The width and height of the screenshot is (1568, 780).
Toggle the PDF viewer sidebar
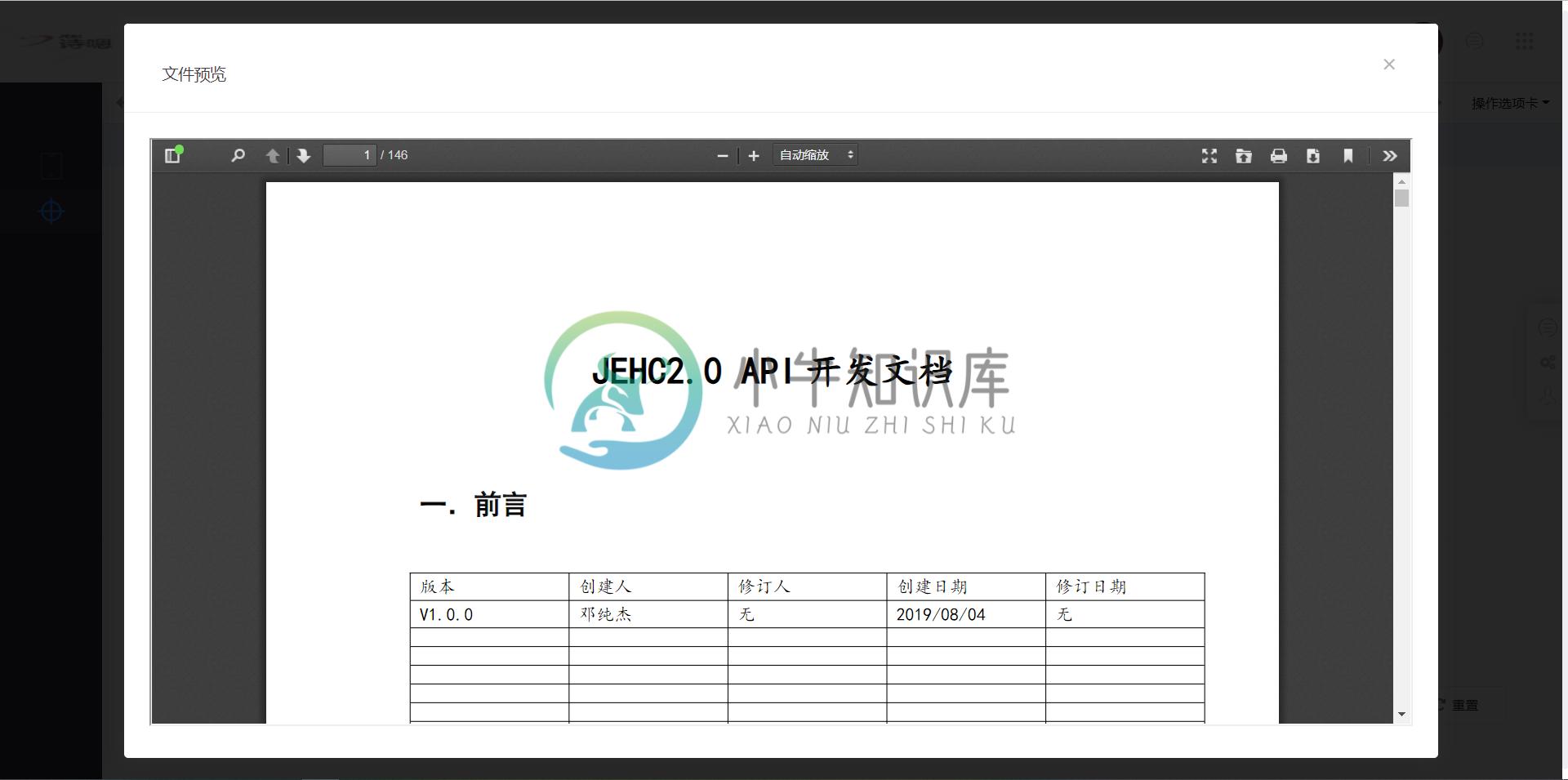[x=172, y=155]
